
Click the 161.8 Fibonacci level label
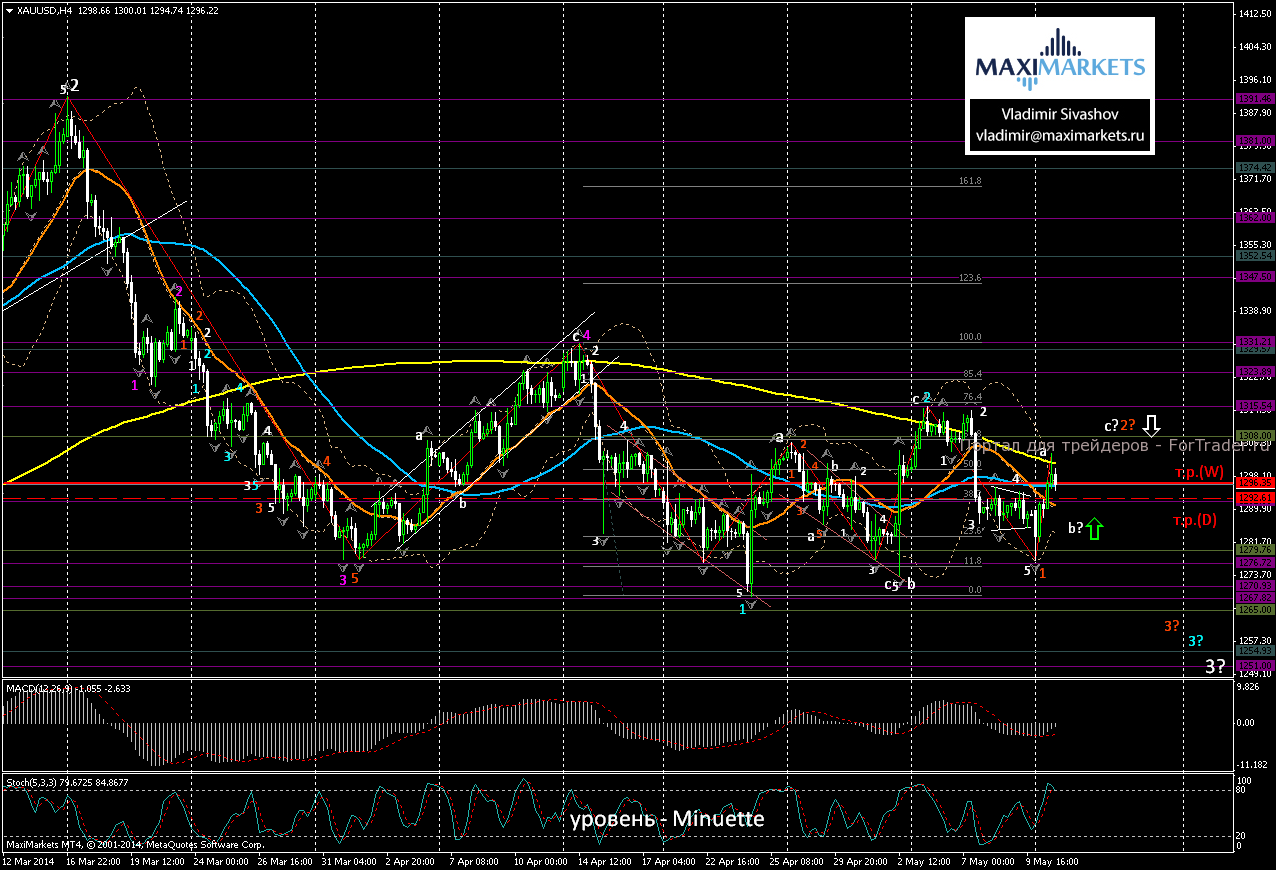pos(969,181)
